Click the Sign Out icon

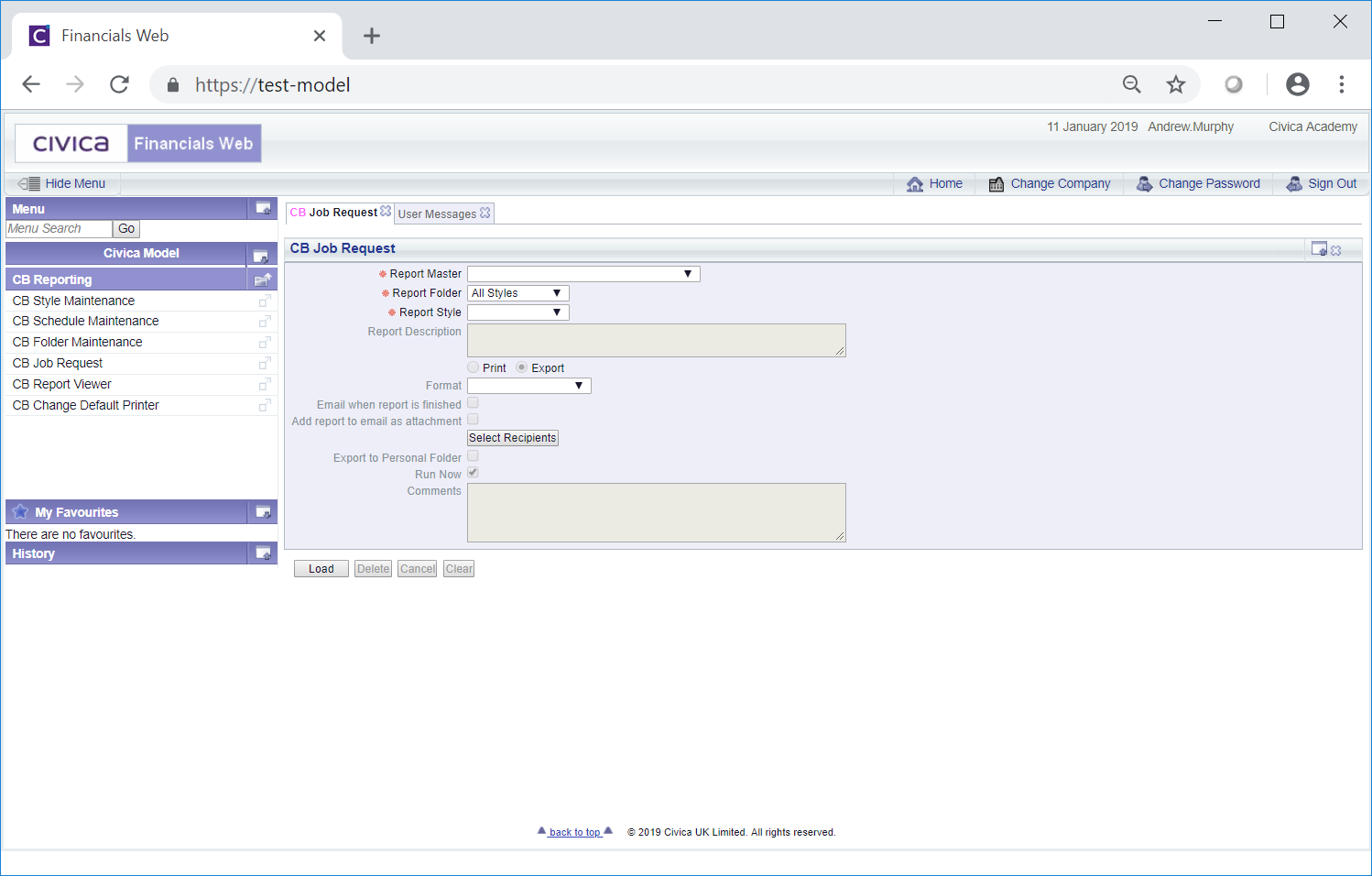point(1294,184)
